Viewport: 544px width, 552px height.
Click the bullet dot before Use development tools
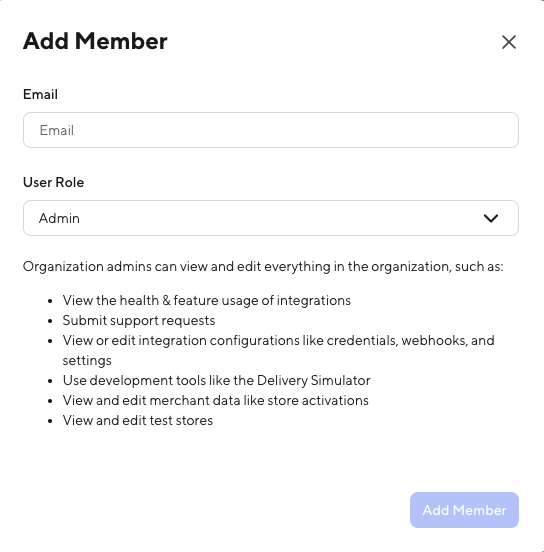point(50,381)
